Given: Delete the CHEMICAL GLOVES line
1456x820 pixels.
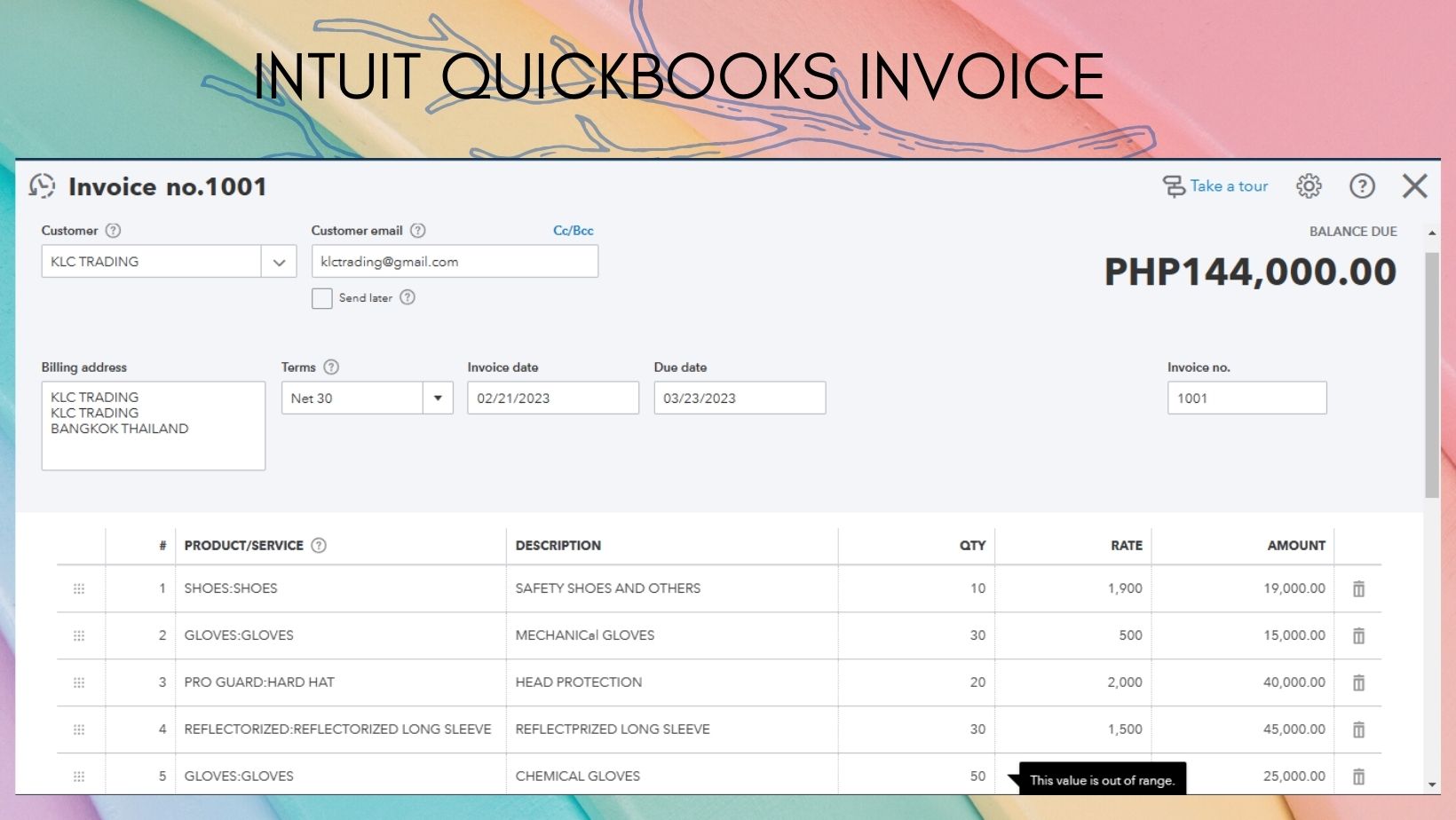Looking at the screenshot, I should click(x=1358, y=777).
